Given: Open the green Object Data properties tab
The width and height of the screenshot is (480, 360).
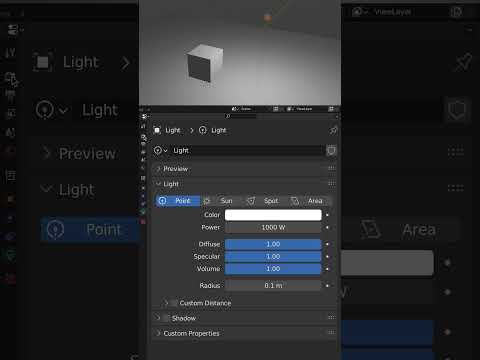Looking at the screenshot, I should 143,212.
